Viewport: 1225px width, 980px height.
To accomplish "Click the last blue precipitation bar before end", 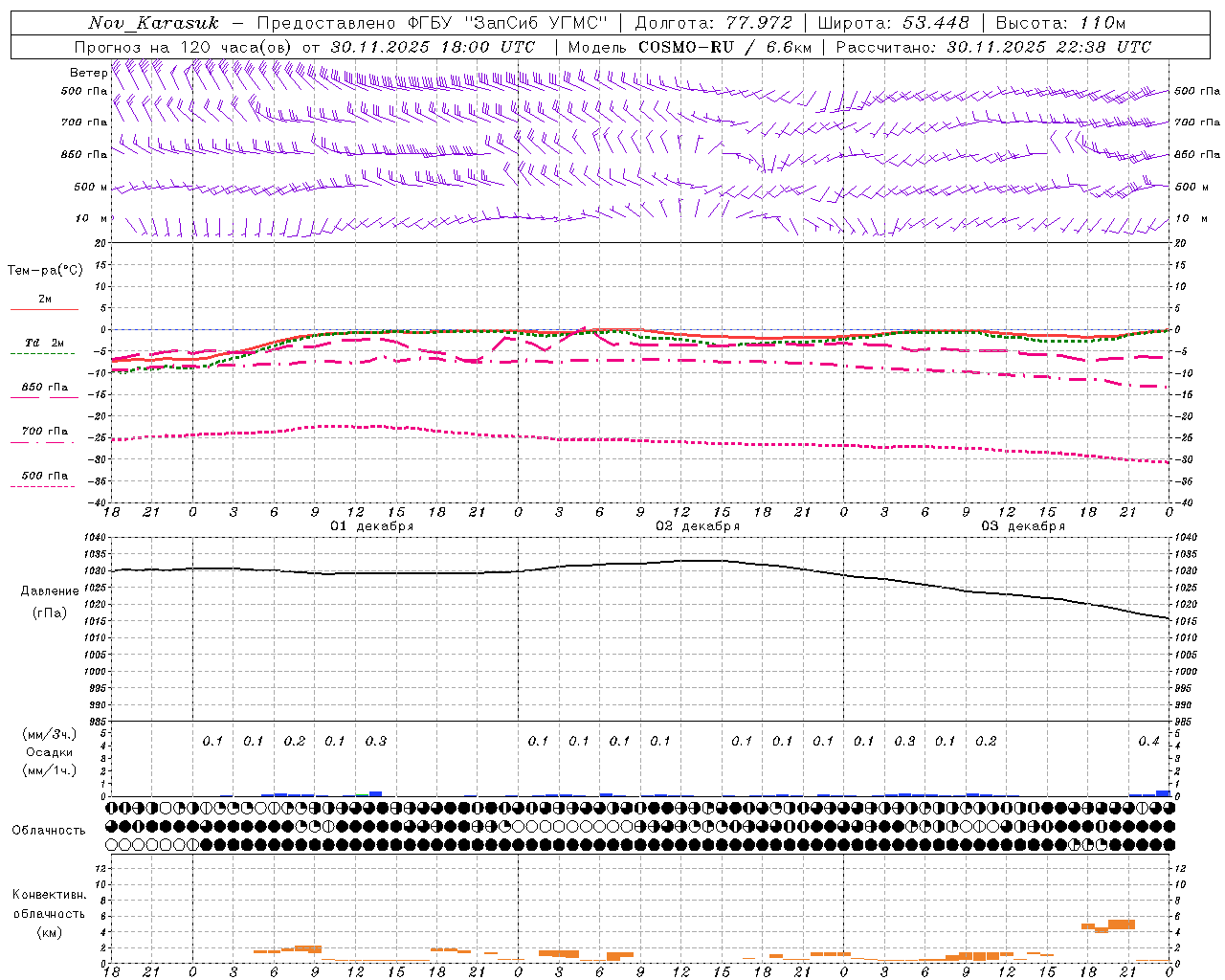I will click(1163, 793).
